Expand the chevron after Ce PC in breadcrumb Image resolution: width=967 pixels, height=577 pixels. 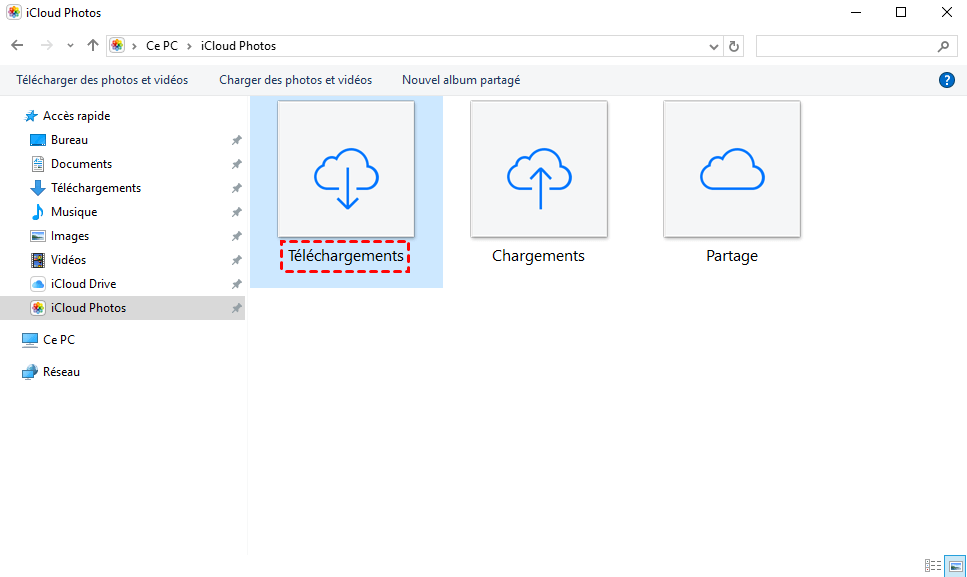click(x=189, y=46)
